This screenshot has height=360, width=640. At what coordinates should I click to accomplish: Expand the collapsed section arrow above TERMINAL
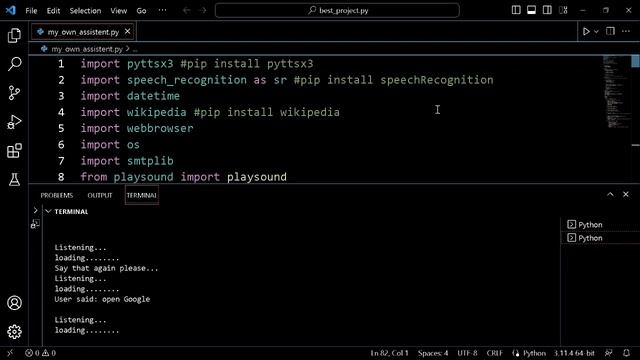pyautogui.click(x=36, y=211)
